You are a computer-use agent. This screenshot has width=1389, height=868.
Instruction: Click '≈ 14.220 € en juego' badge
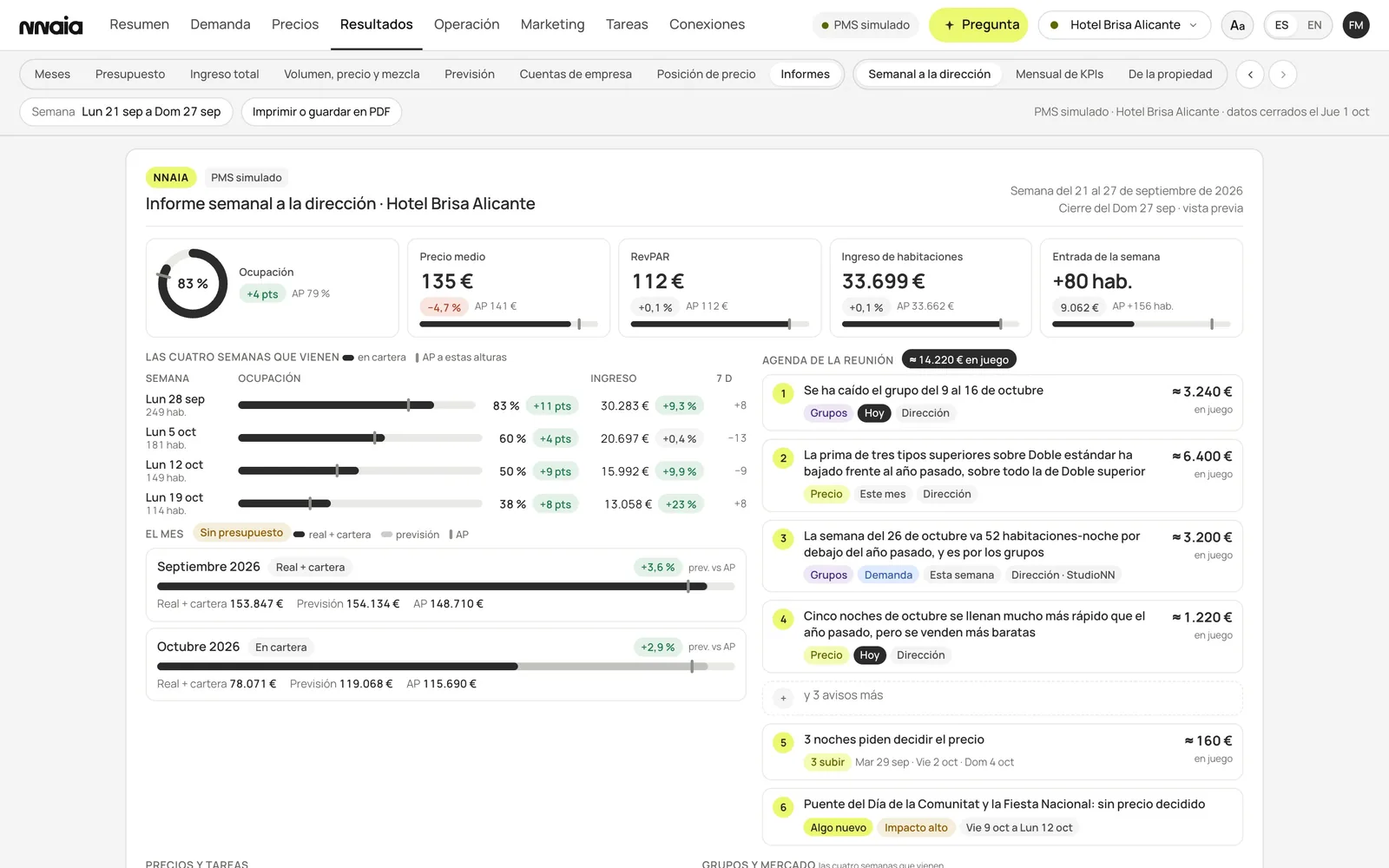coord(958,359)
